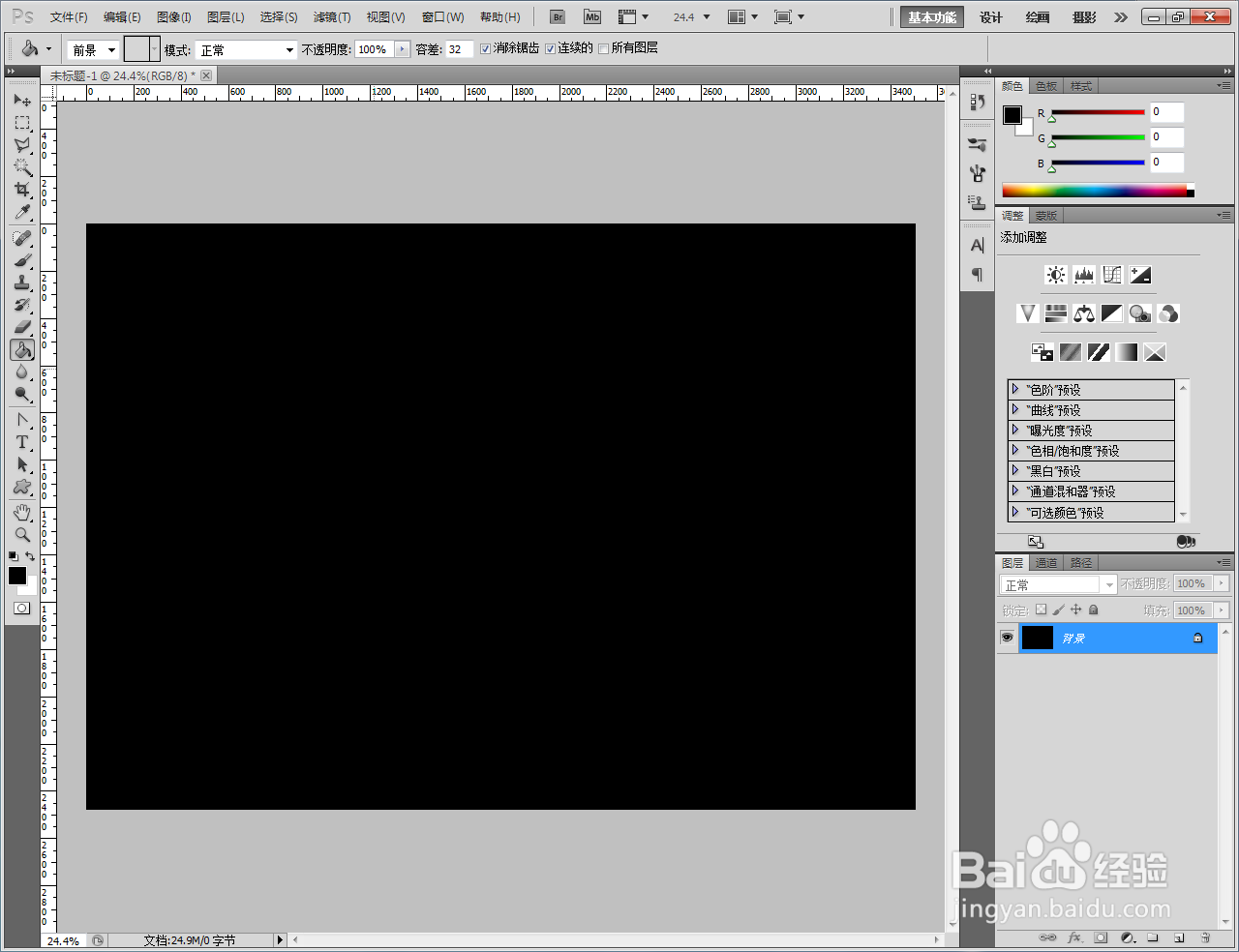Select the Crop tool
The image size is (1239, 952).
pos(22,190)
